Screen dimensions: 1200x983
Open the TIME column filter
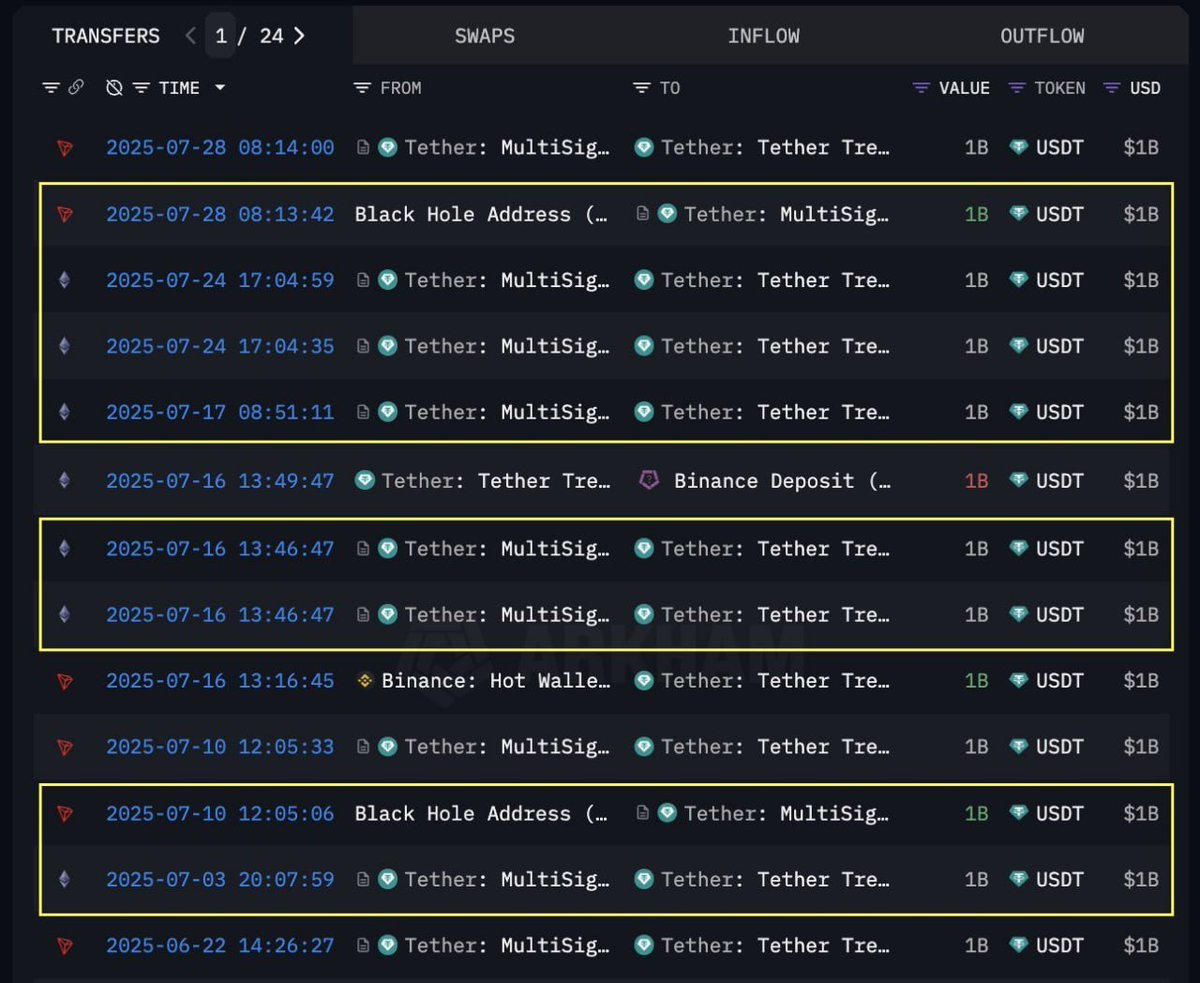coord(142,88)
